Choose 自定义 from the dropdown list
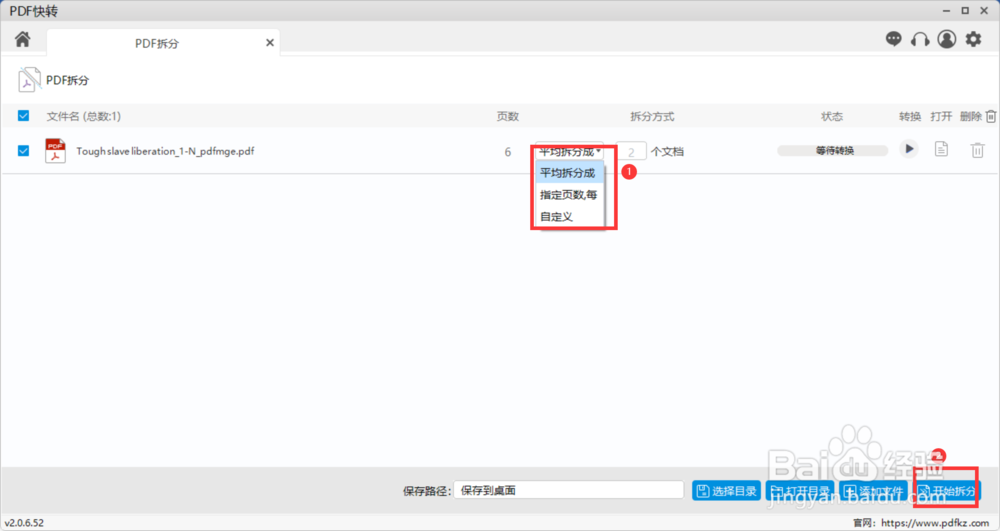The image size is (1000, 531). pos(570,217)
